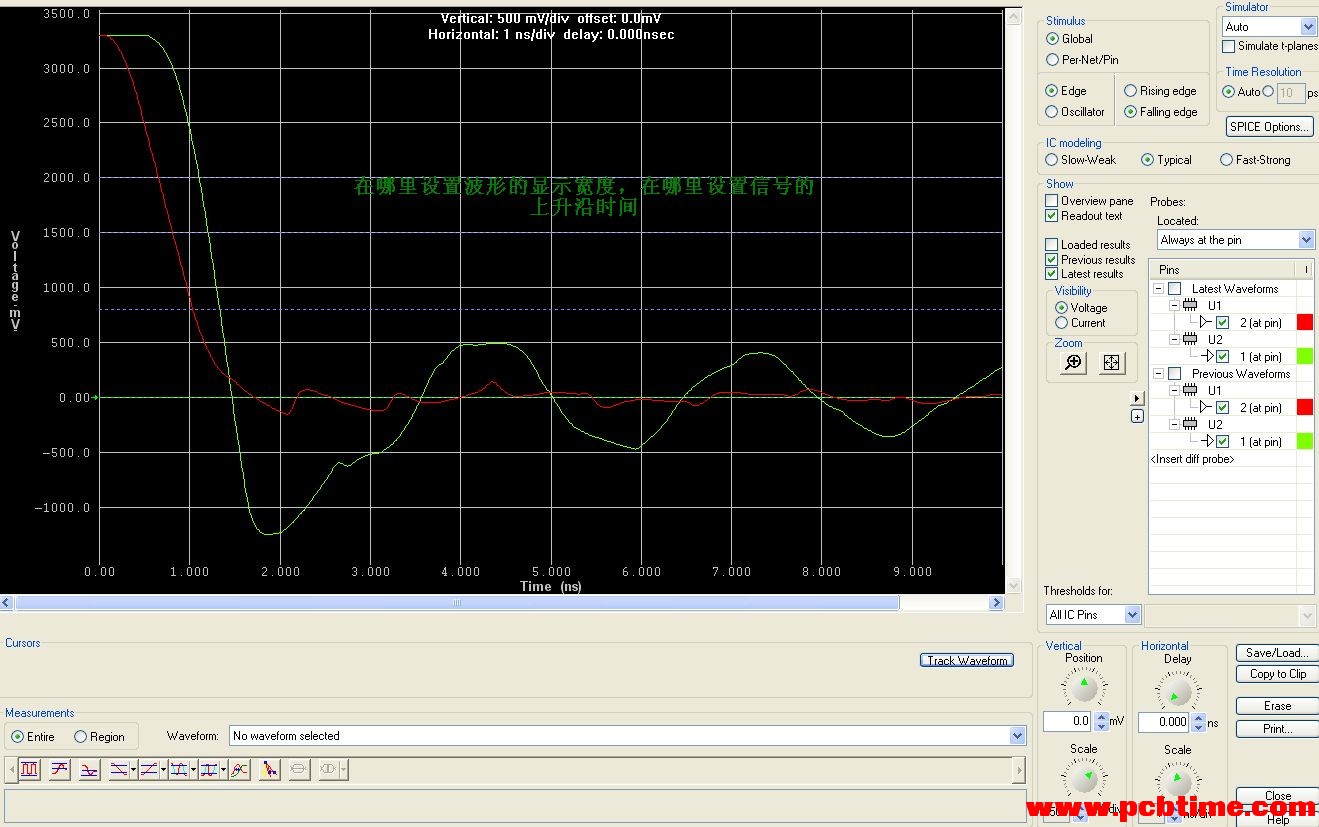Viewport: 1319px width, 827px height.
Task: Click the Insert diff probe entry
Action: 1192,459
